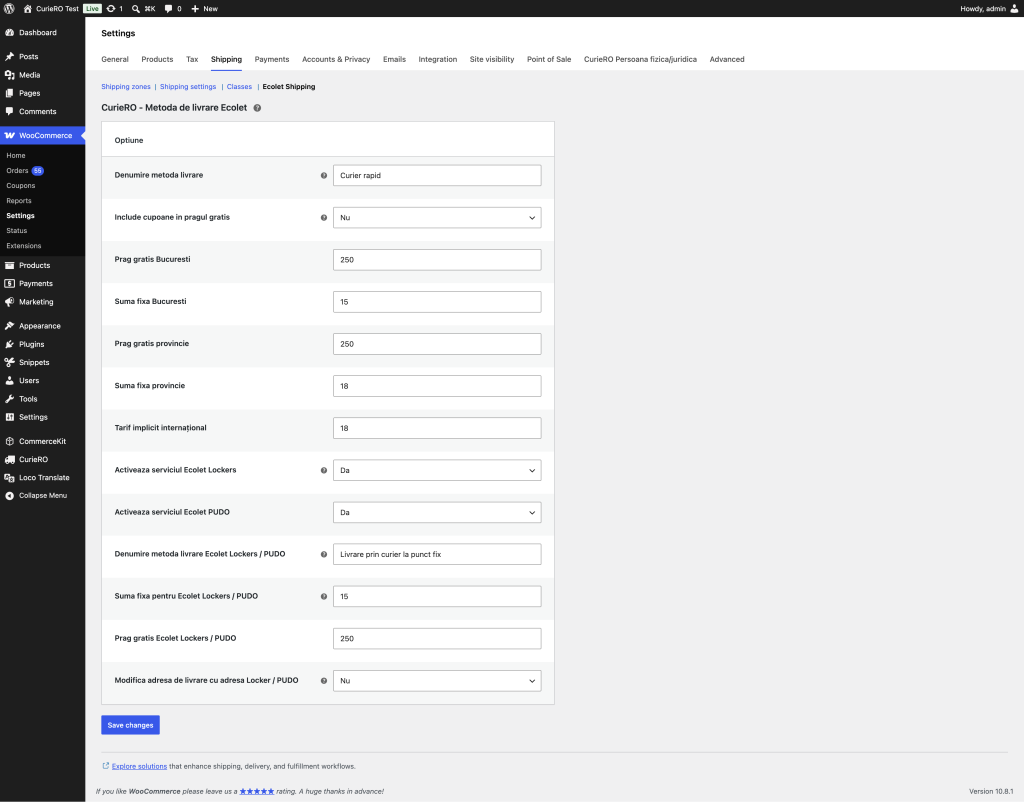
Task: Open Activeaza serviciul Ecolet PUDO dropdown
Action: 437,512
